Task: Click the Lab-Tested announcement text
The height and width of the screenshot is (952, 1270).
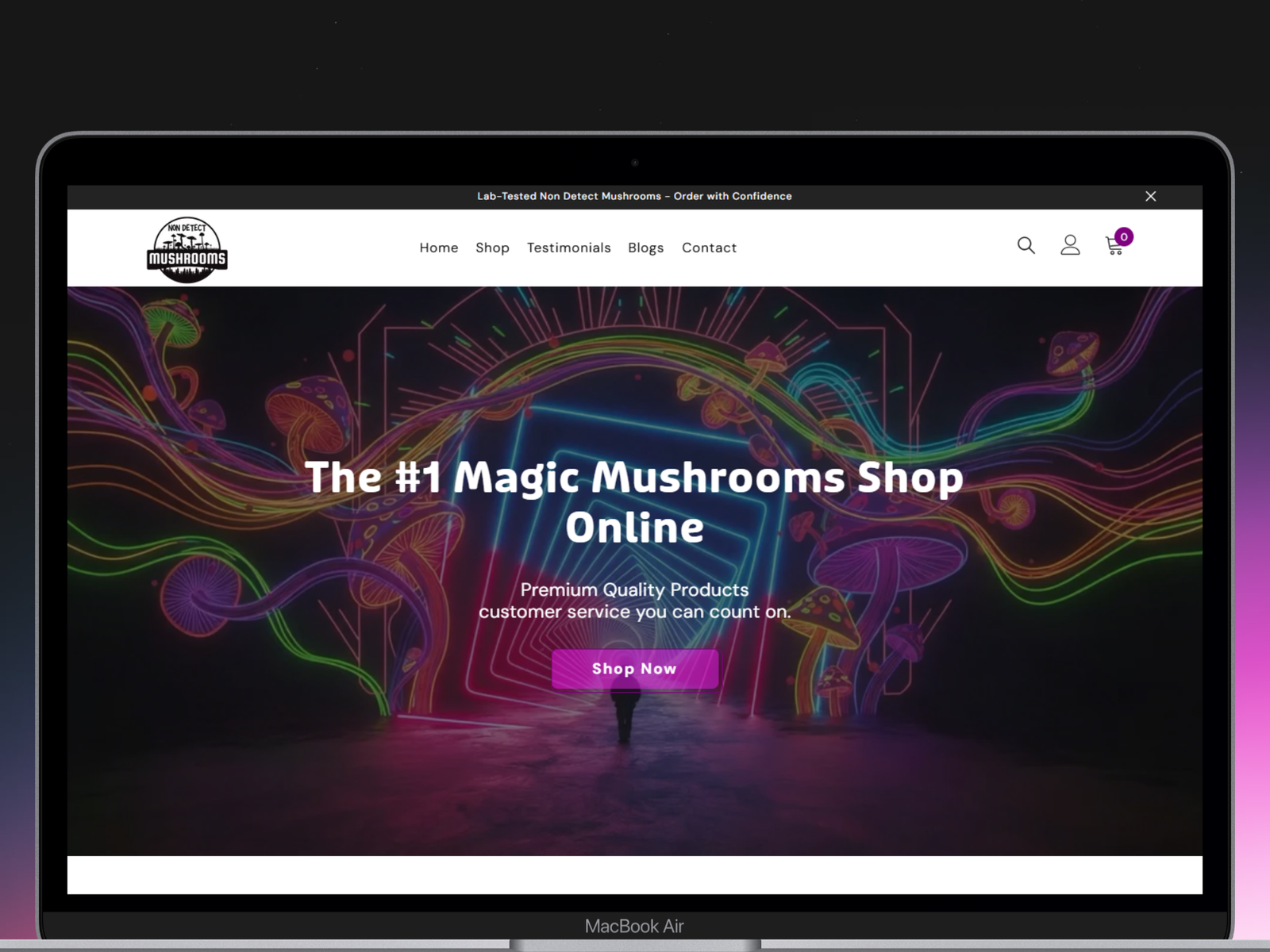Action: 634,196
